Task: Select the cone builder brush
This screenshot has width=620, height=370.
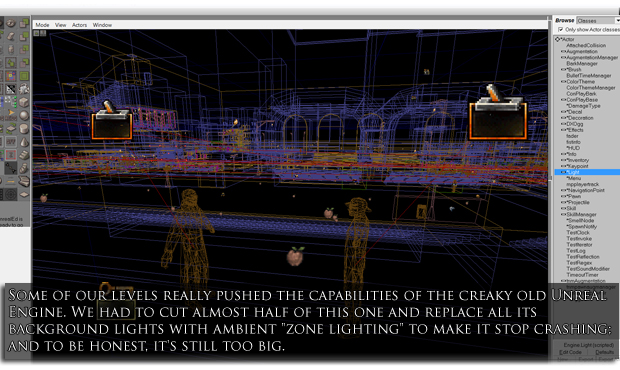Action: pyautogui.click(x=24, y=142)
